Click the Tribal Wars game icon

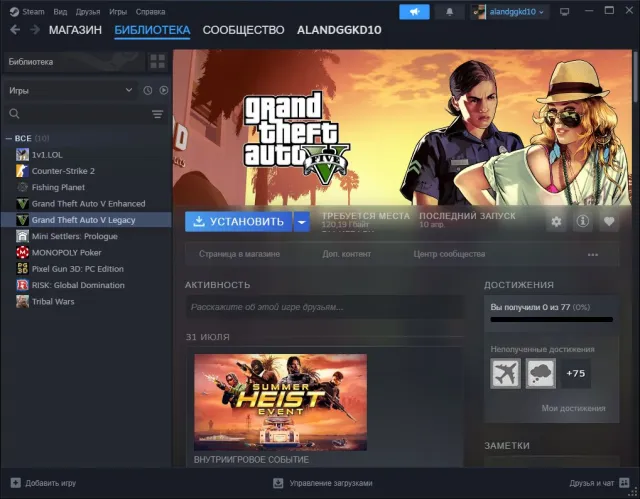coord(22,302)
